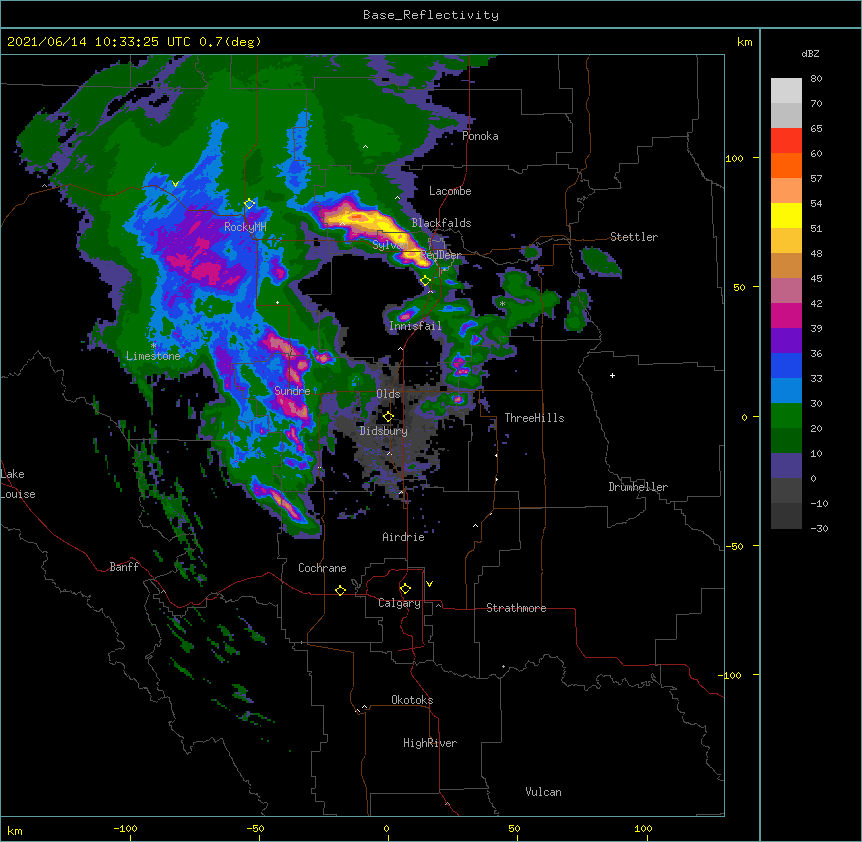Click the km label at top right
Viewport: 862px width, 842px height.
coord(744,42)
